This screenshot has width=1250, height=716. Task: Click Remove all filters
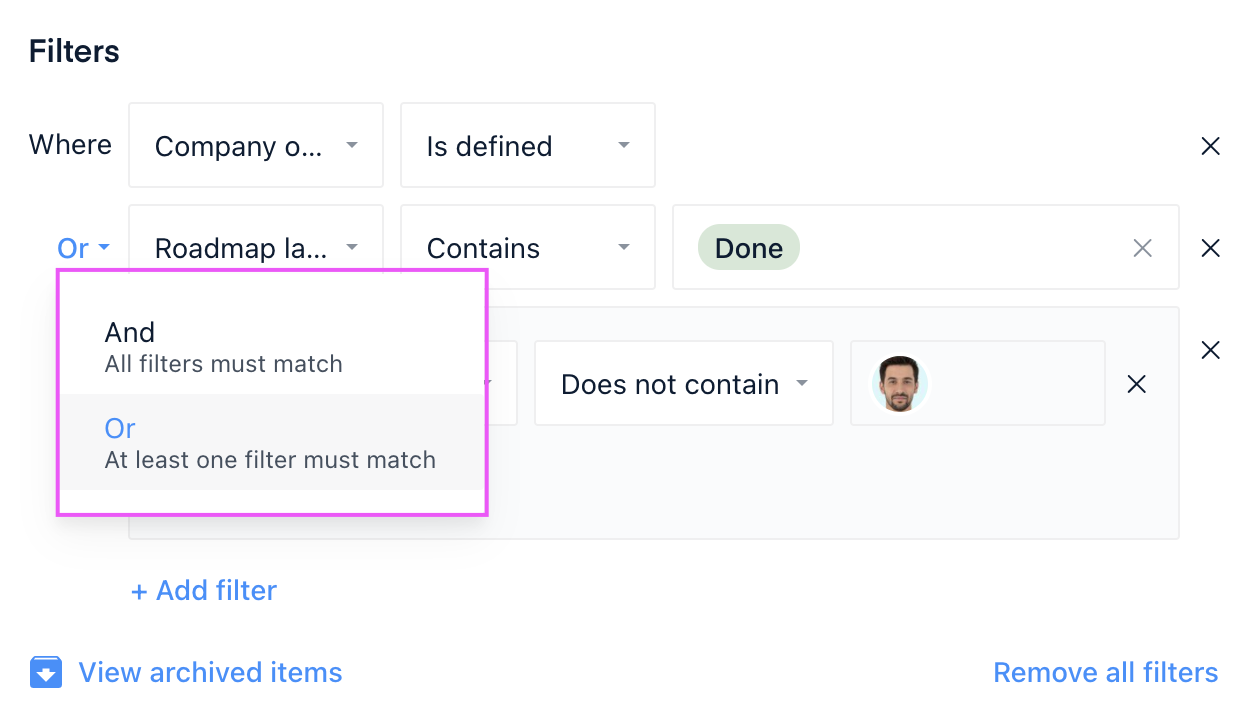1105,672
